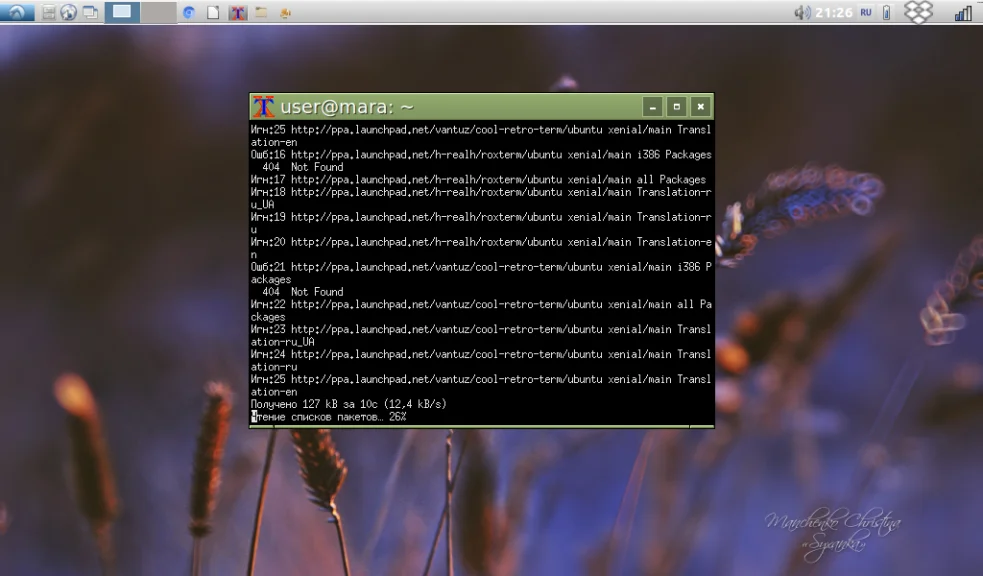
Task: Select the blank document taskbar icon
Action: [213, 13]
